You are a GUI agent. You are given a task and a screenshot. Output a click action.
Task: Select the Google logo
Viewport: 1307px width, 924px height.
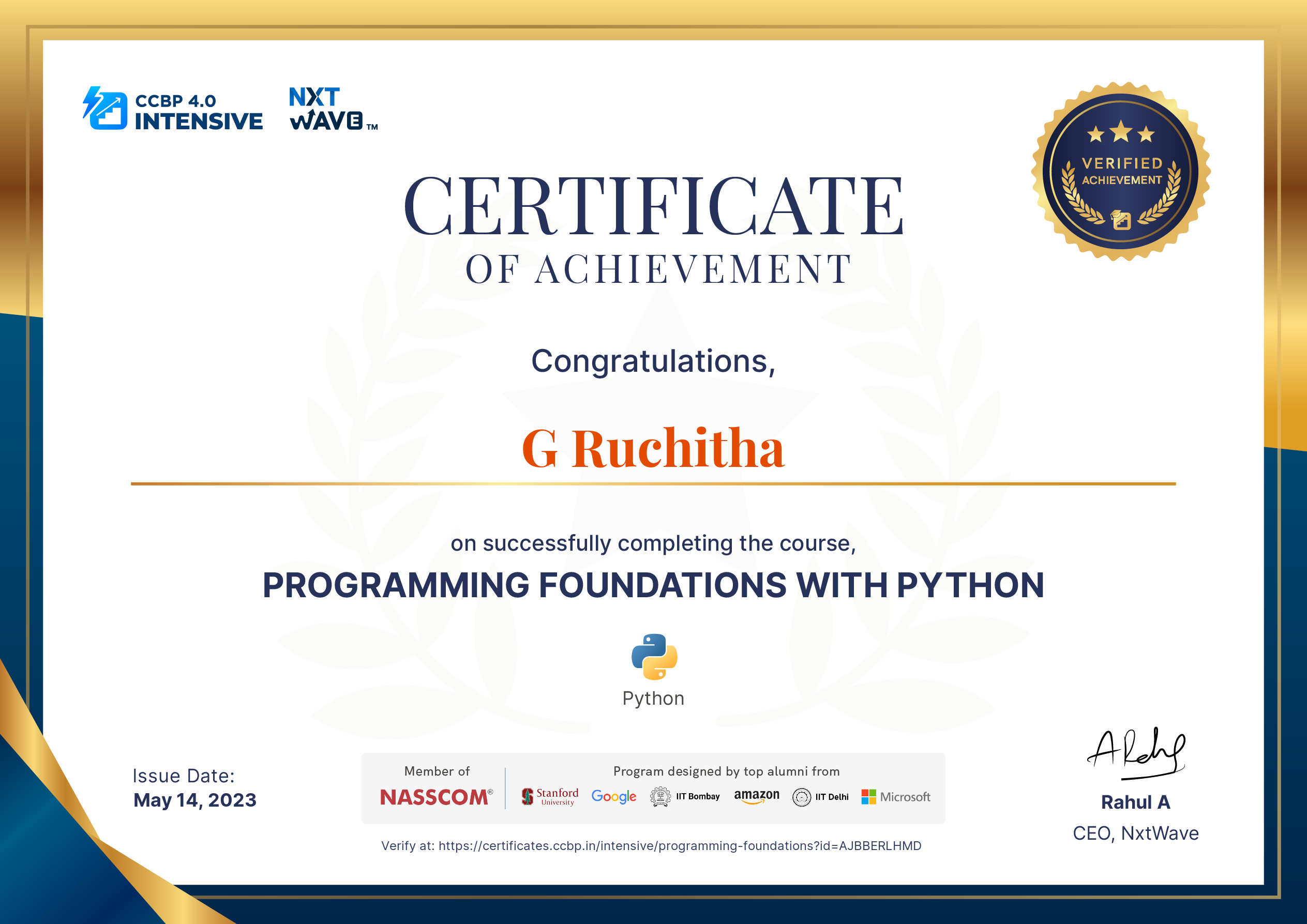click(613, 797)
